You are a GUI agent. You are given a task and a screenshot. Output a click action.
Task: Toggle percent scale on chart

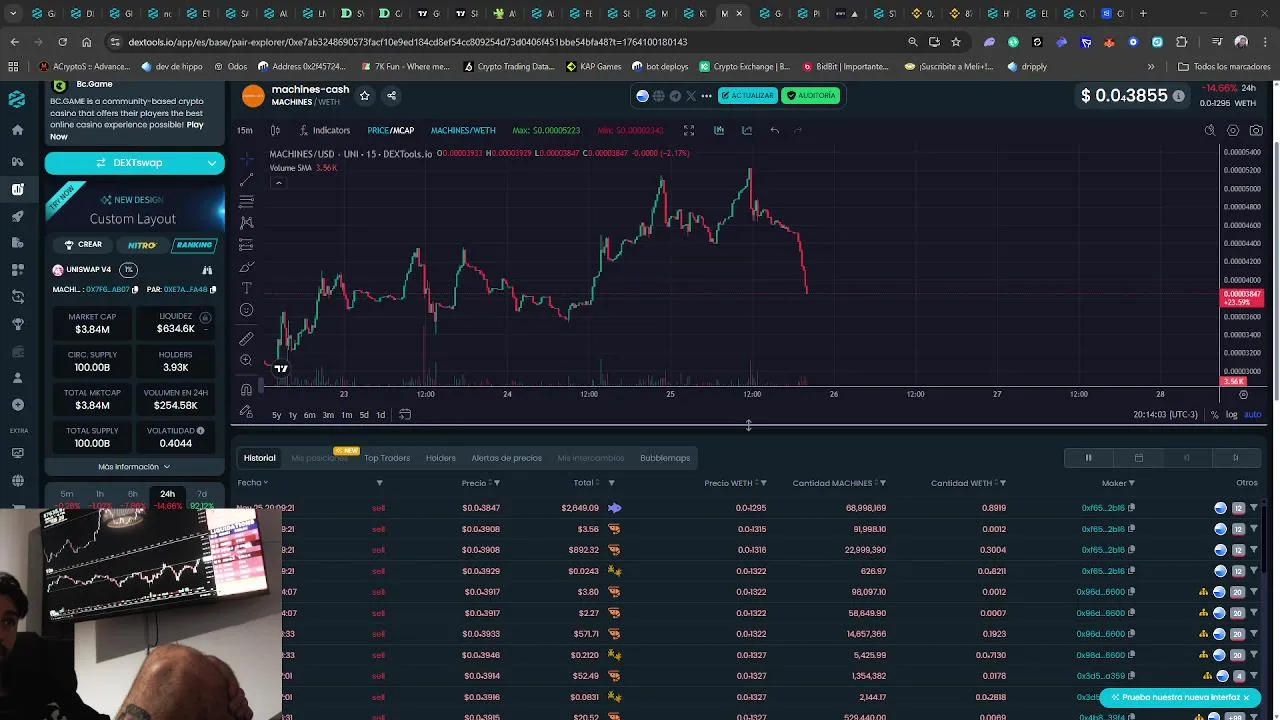1214,415
